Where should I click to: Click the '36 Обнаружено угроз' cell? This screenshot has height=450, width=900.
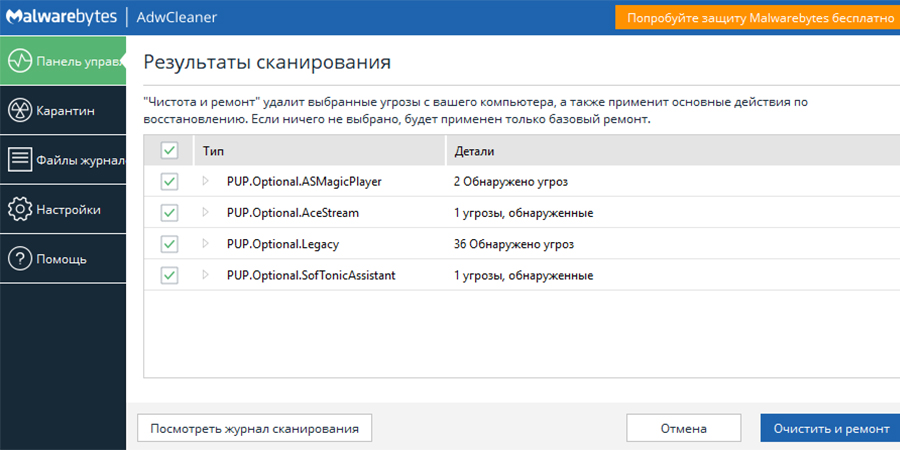(514, 244)
